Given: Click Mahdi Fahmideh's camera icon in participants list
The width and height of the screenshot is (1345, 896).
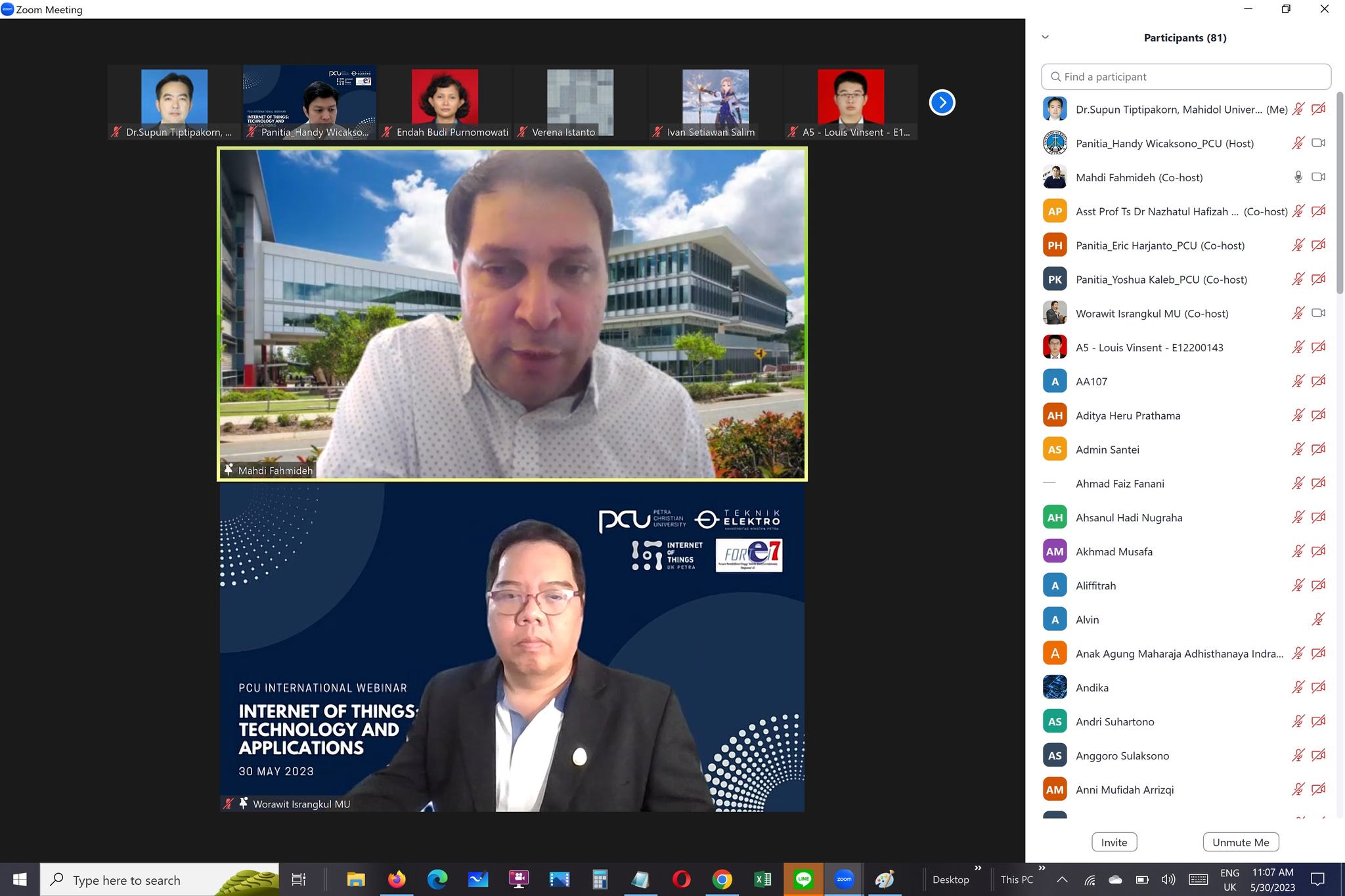Looking at the screenshot, I should coord(1318,177).
